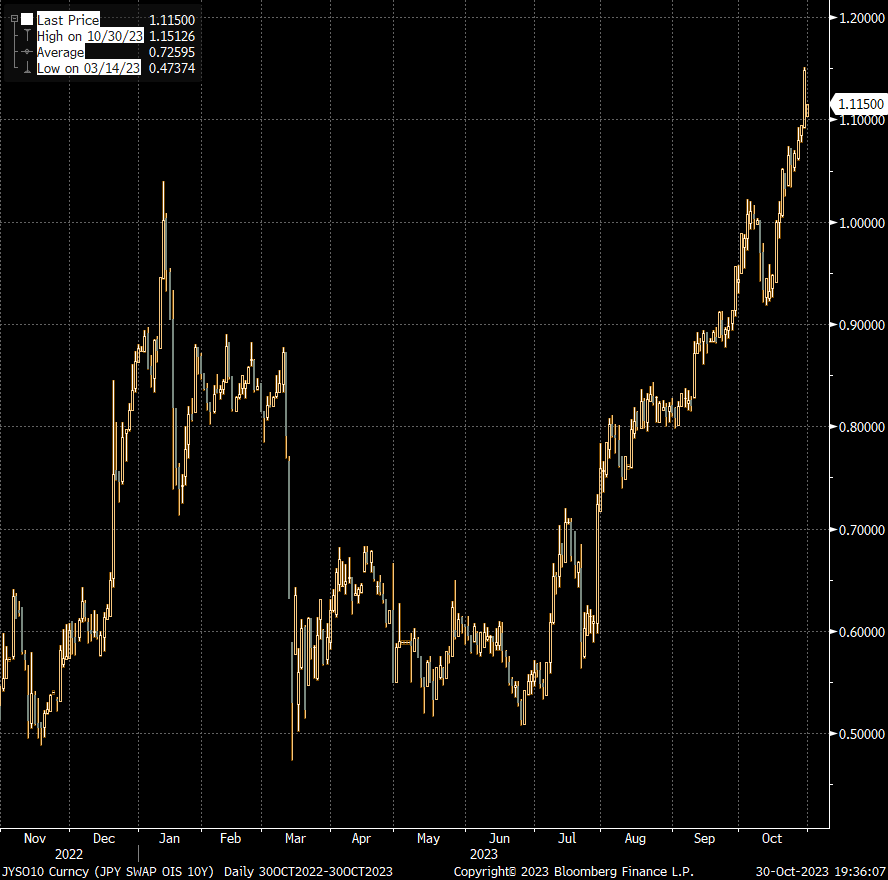Viewport: 888px width, 880px height.
Task: Click the 0.80000 y-axis label
Action: point(861,427)
